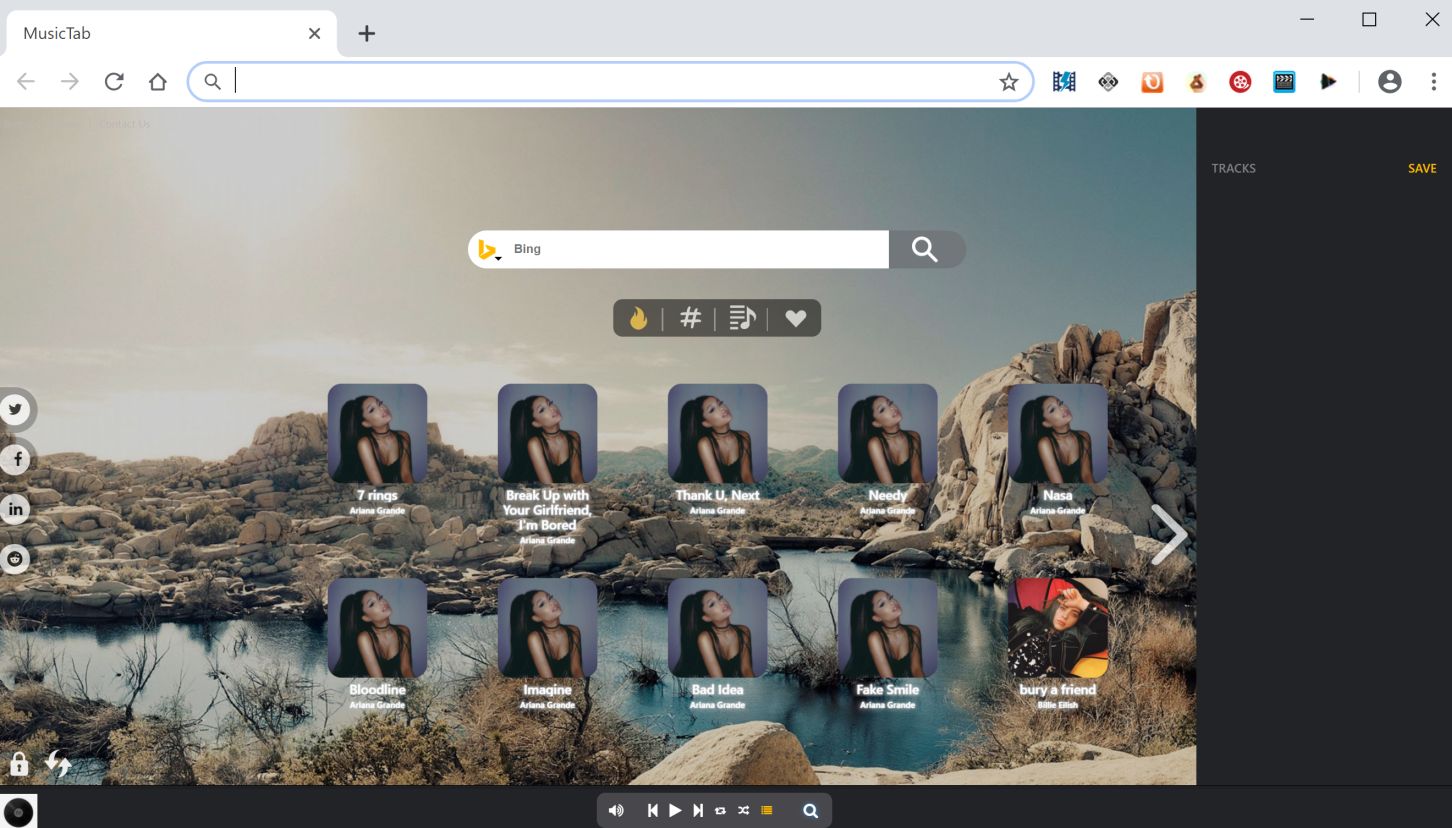Mute the player volume
This screenshot has width=1452, height=828.
click(x=616, y=811)
